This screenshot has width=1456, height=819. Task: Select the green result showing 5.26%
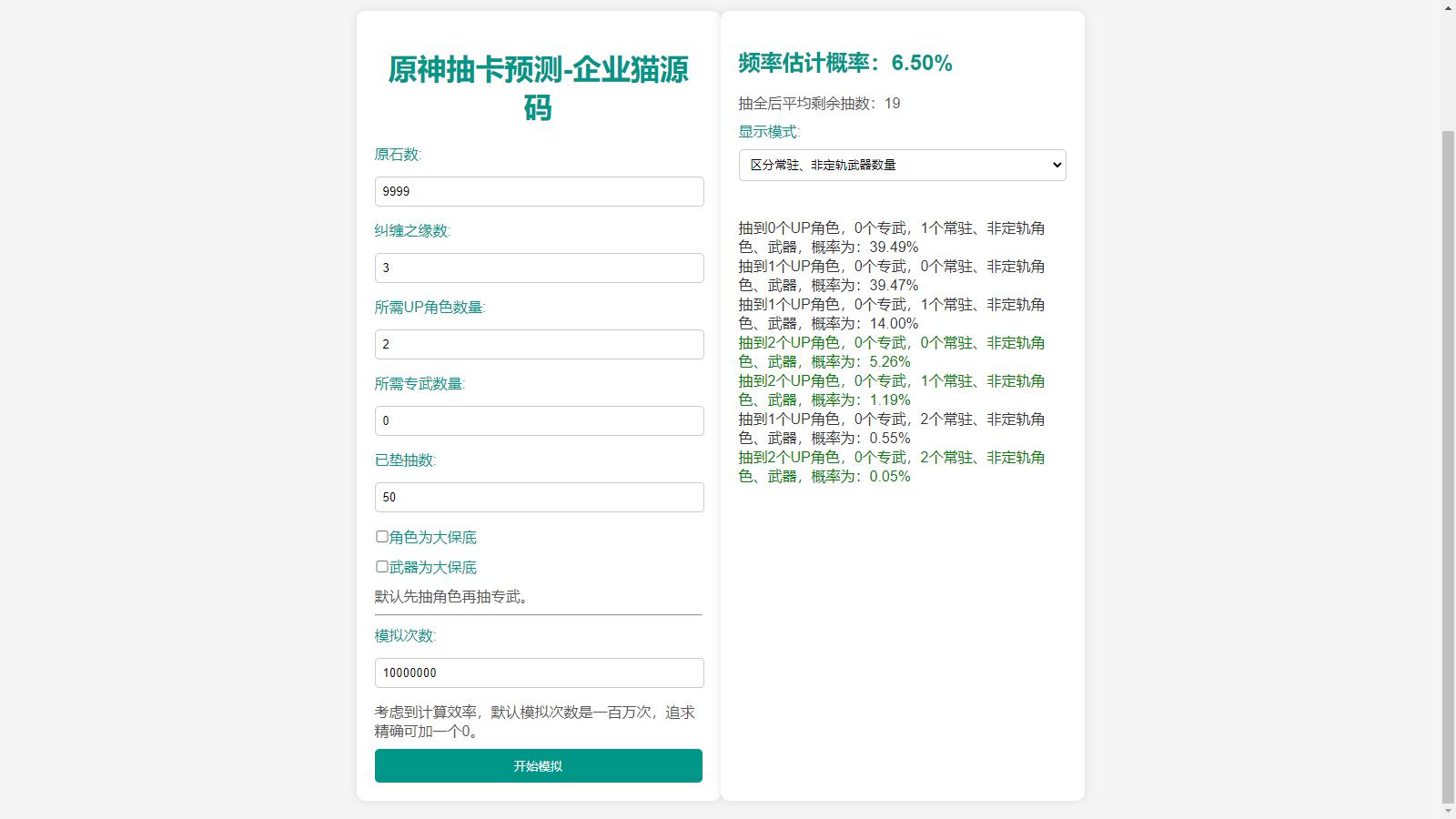coord(892,352)
